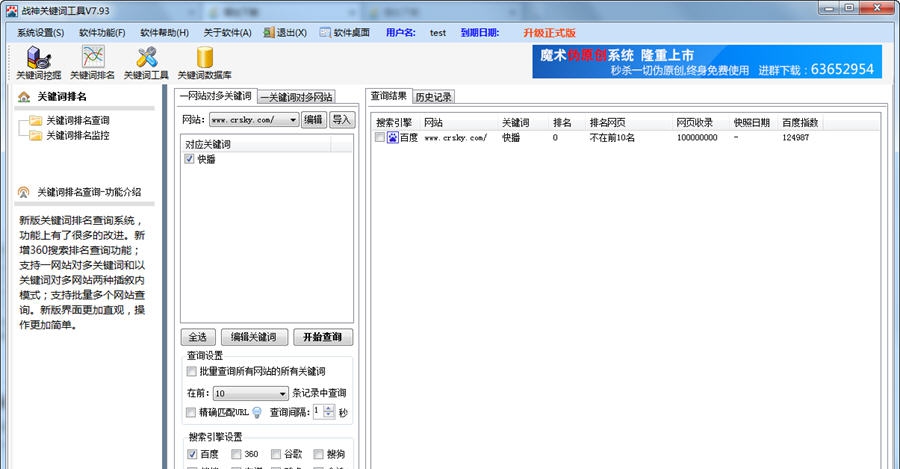Open the 关键词工具 wrench tool
The image size is (900, 469).
(x=146, y=63)
